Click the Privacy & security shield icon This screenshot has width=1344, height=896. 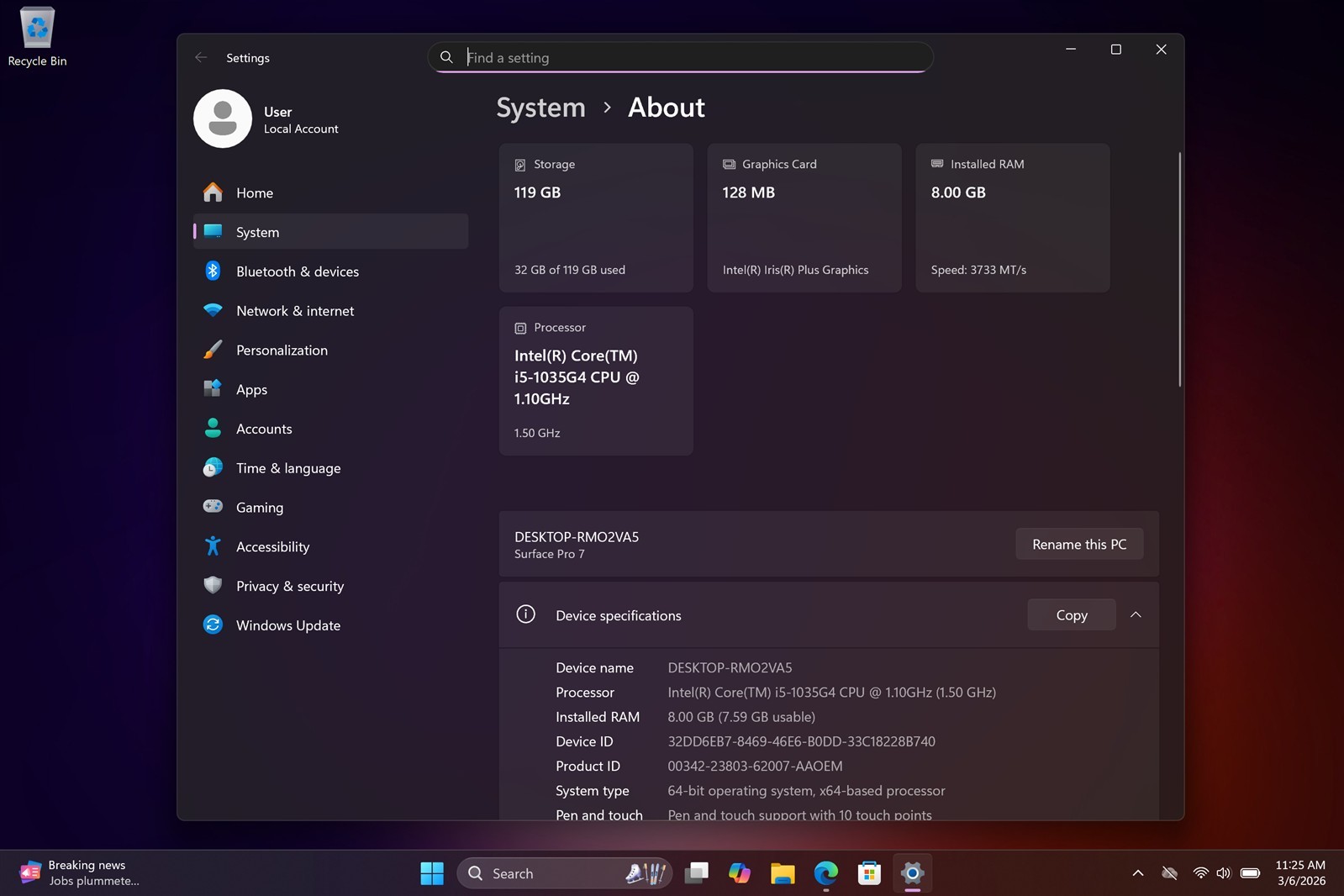[213, 585]
